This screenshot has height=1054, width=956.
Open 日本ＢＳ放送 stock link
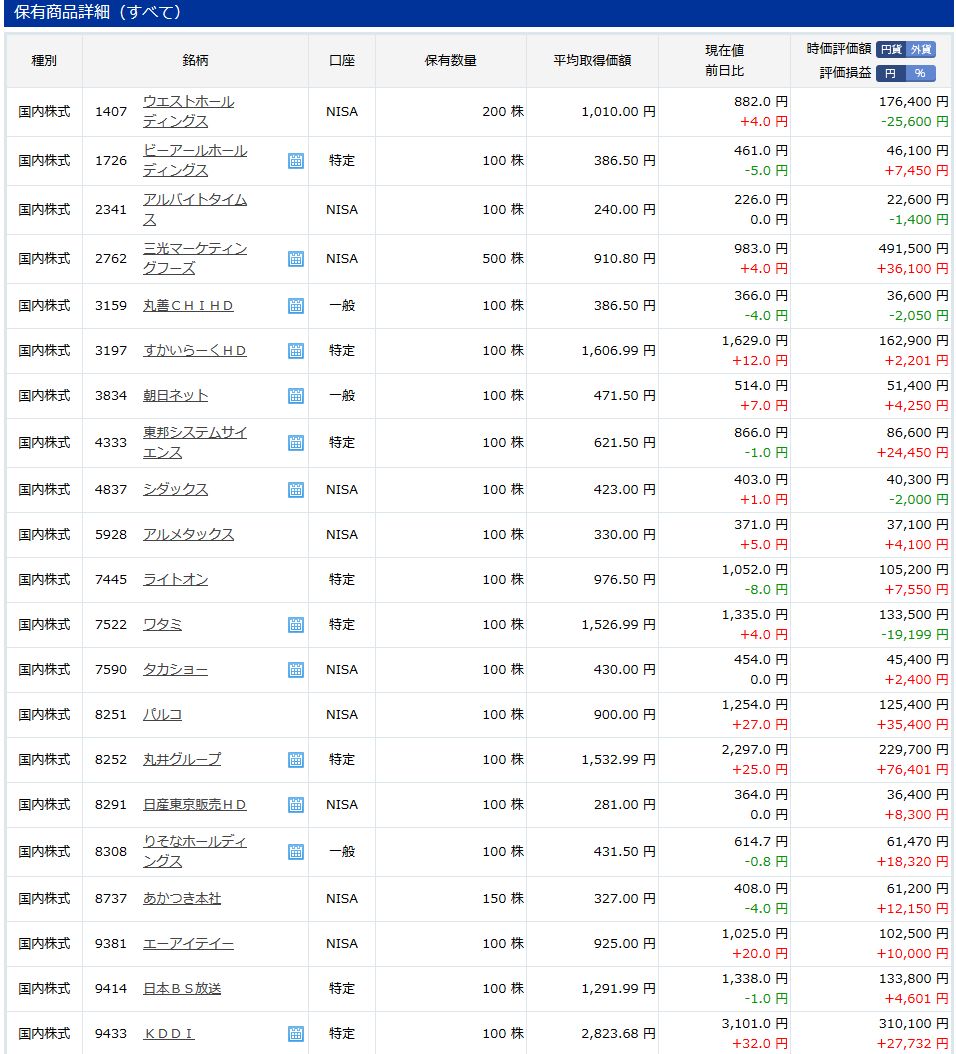(x=182, y=989)
